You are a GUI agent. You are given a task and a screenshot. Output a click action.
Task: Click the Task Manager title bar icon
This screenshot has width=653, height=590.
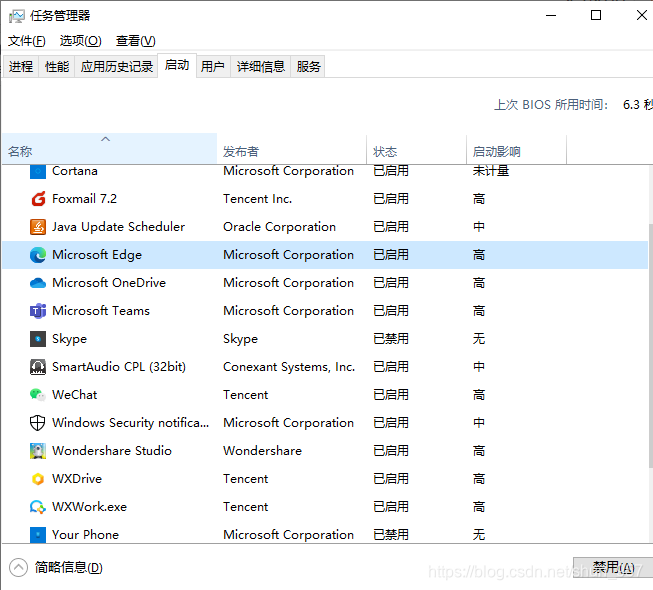click(17, 16)
